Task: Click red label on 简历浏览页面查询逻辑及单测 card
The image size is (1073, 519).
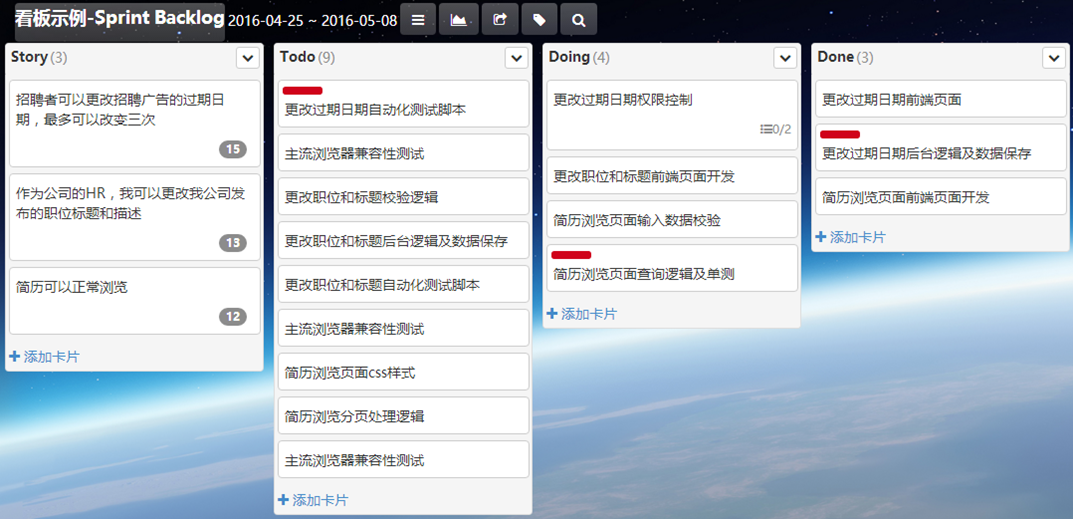Action: point(571,255)
